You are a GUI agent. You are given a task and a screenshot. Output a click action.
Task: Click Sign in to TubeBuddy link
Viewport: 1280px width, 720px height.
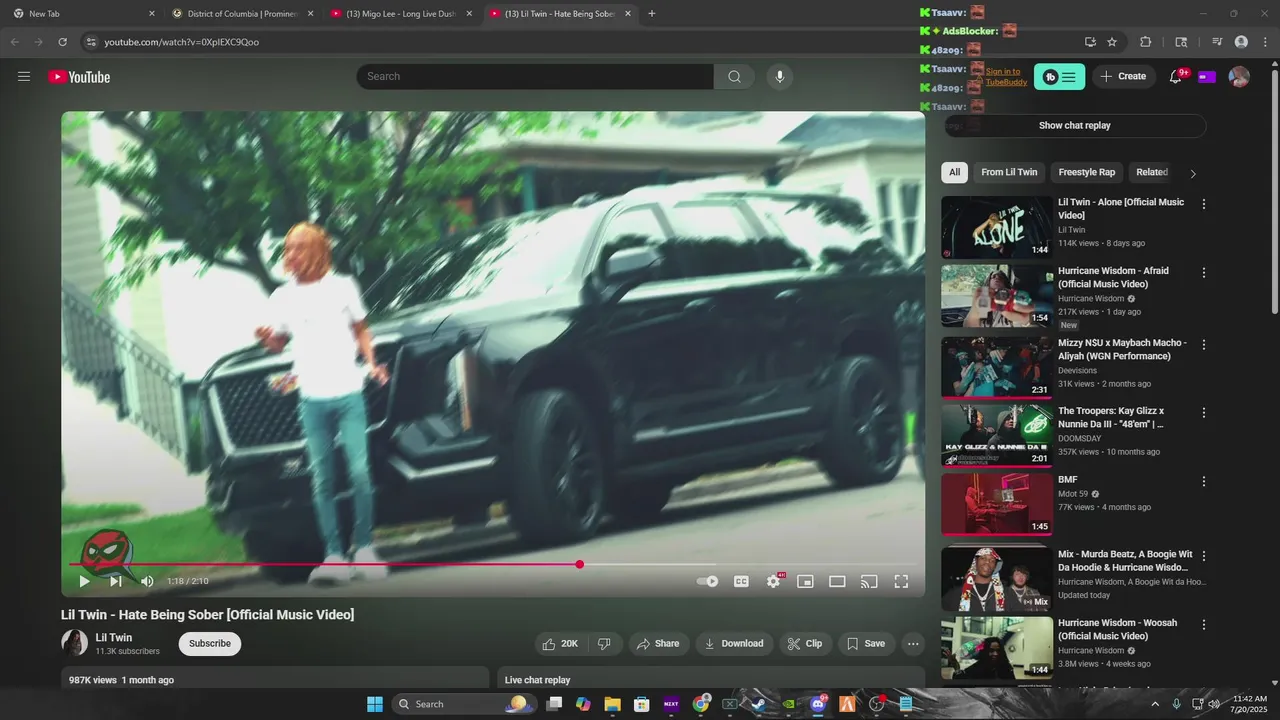pos(1006,76)
